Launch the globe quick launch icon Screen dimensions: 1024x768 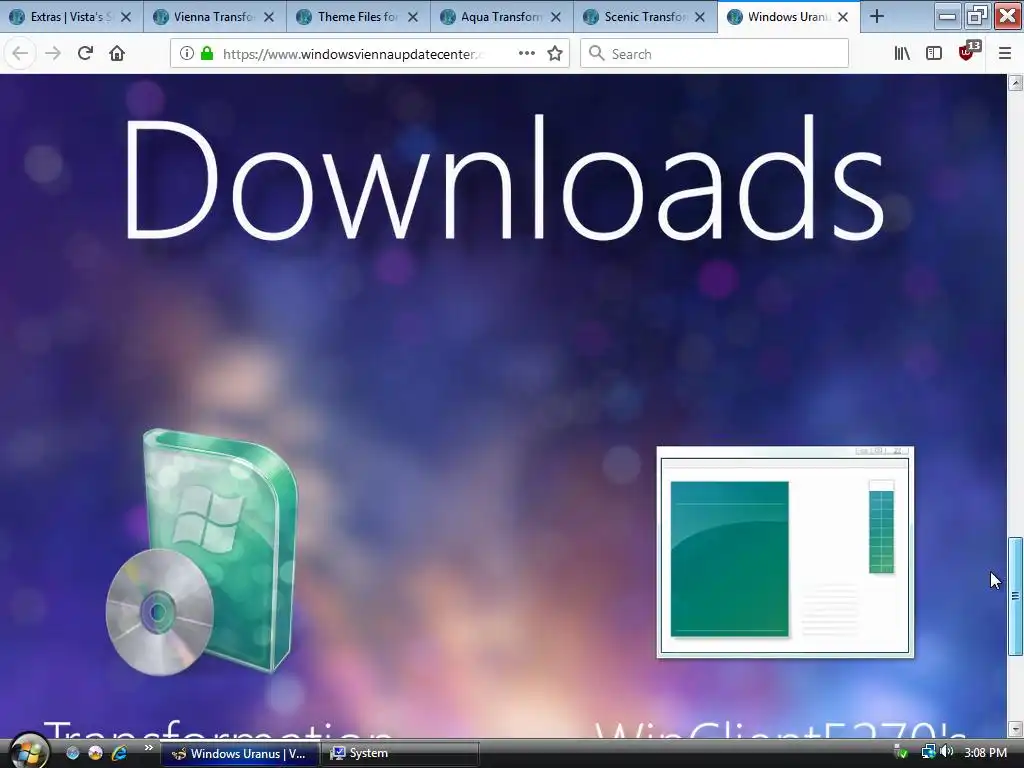(x=72, y=753)
